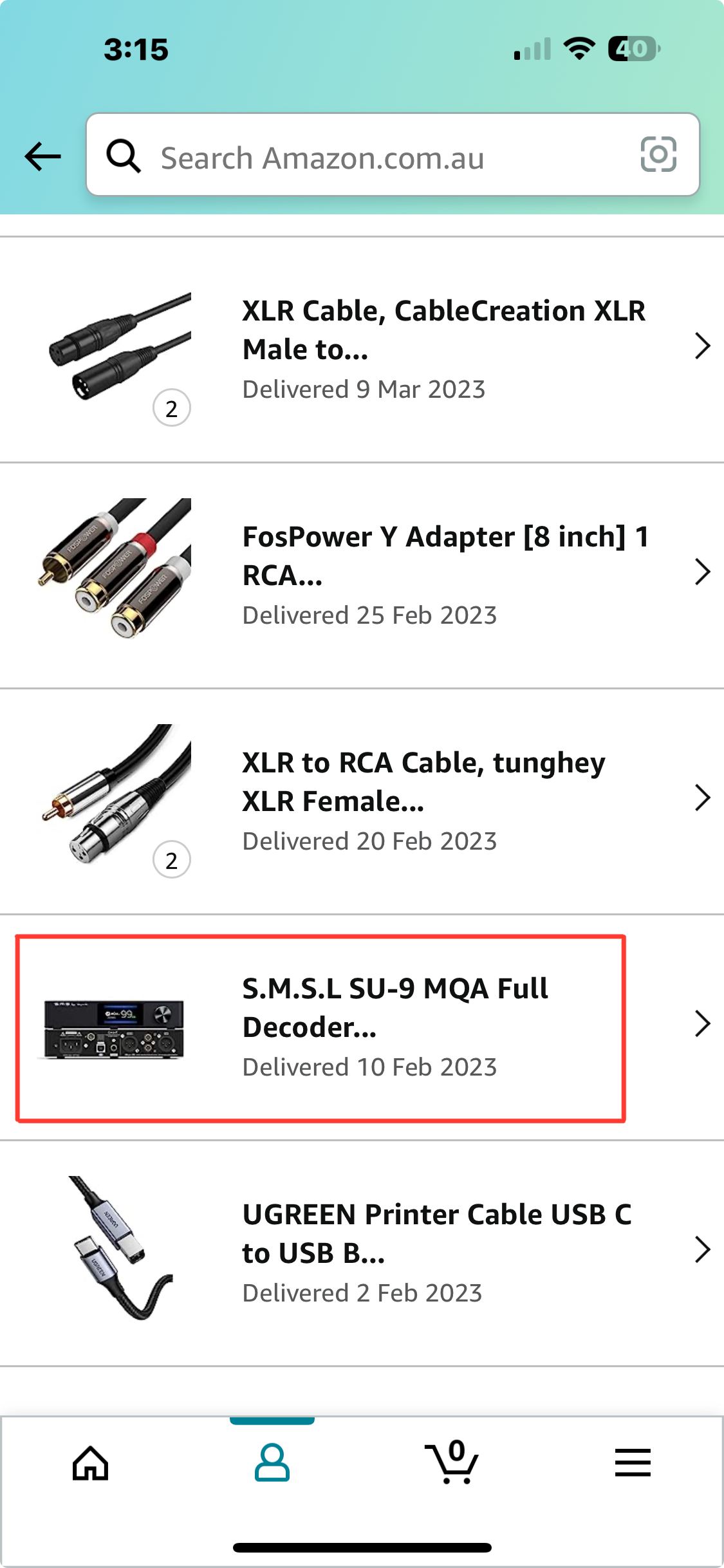This screenshot has height=1568, width=724.
Task: Open FosPower RCA adapter product thumbnail
Action: pyautogui.click(x=115, y=568)
